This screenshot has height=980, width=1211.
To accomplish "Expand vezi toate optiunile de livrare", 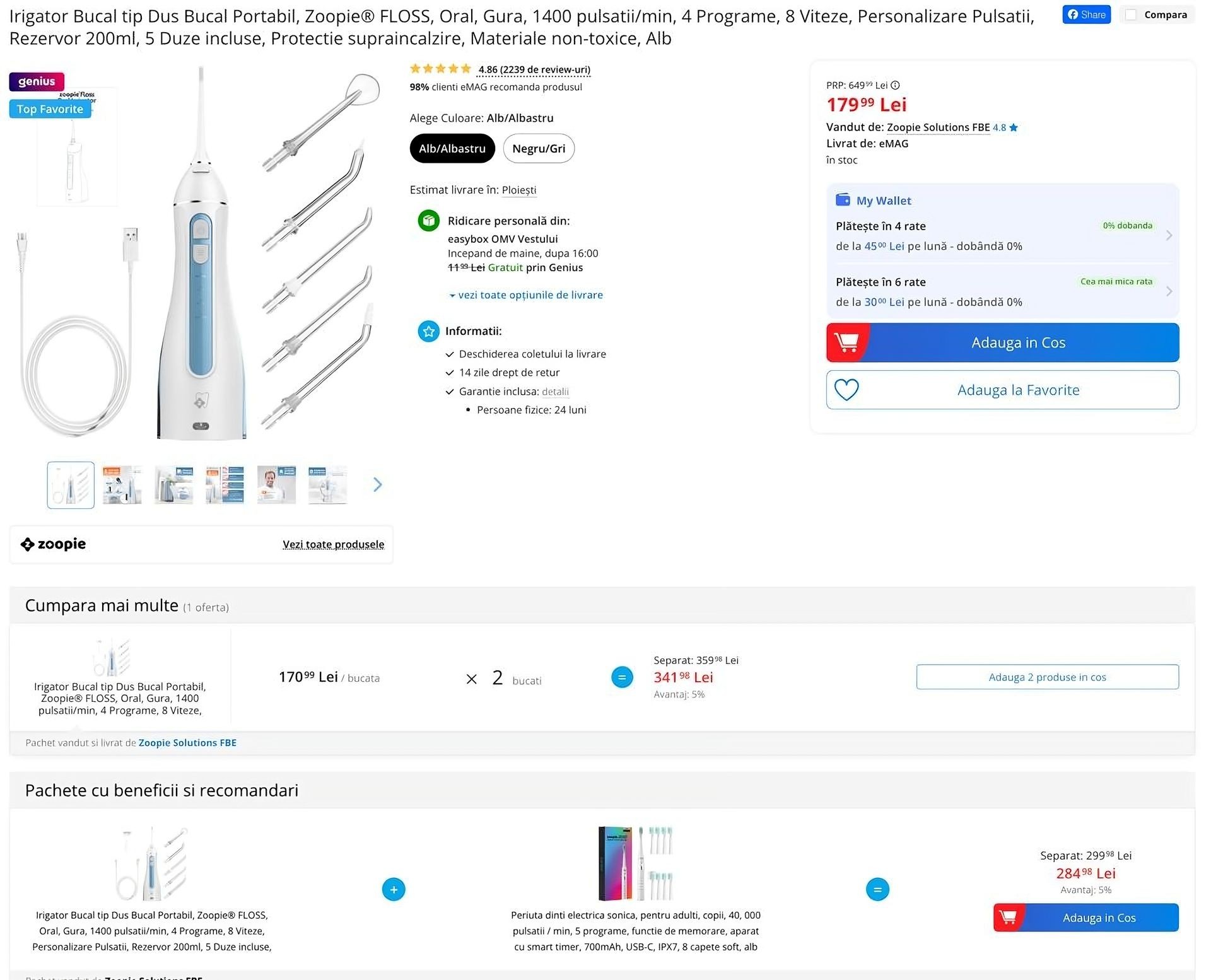I will [526, 295].
